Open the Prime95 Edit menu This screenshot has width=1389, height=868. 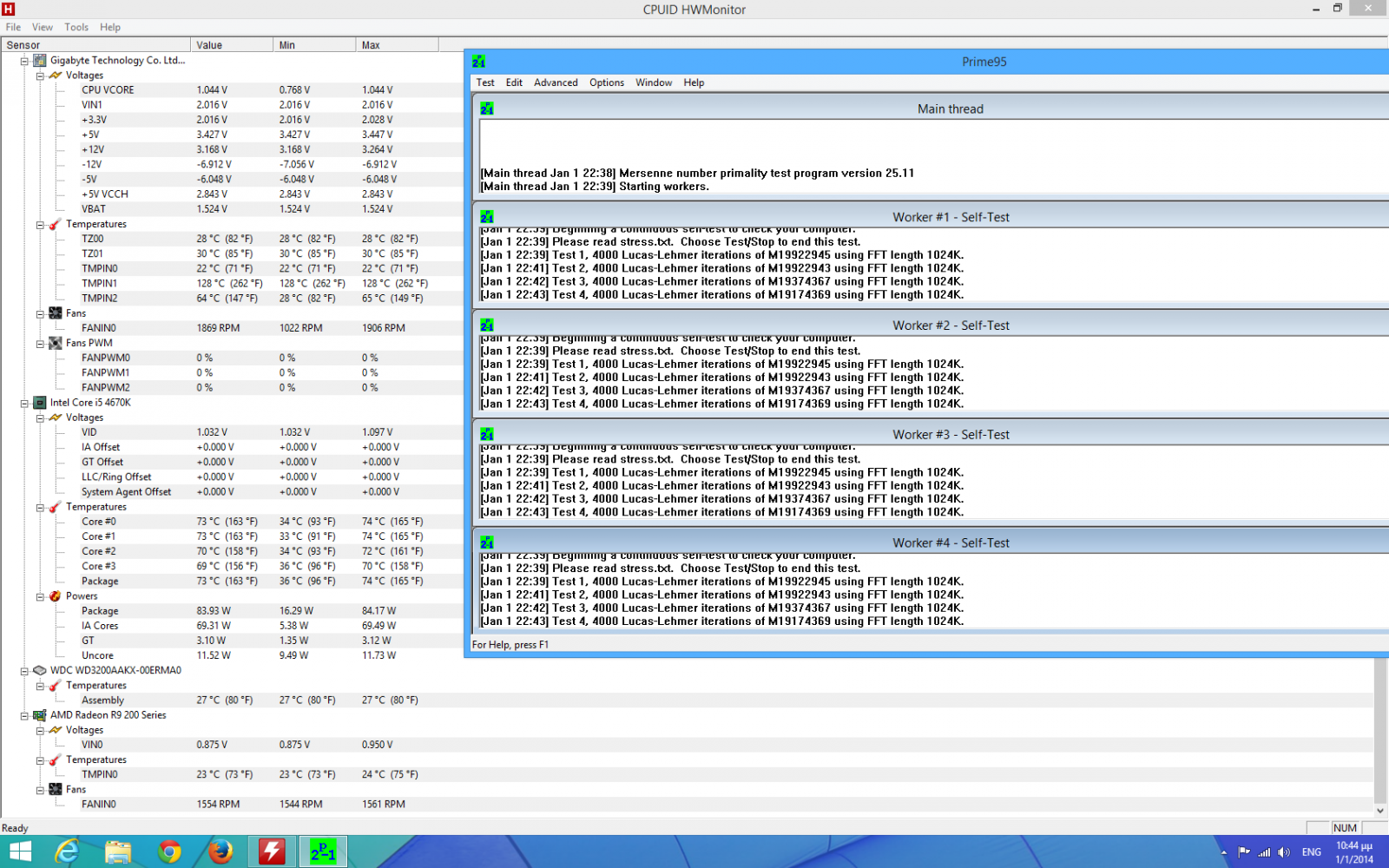514,82
